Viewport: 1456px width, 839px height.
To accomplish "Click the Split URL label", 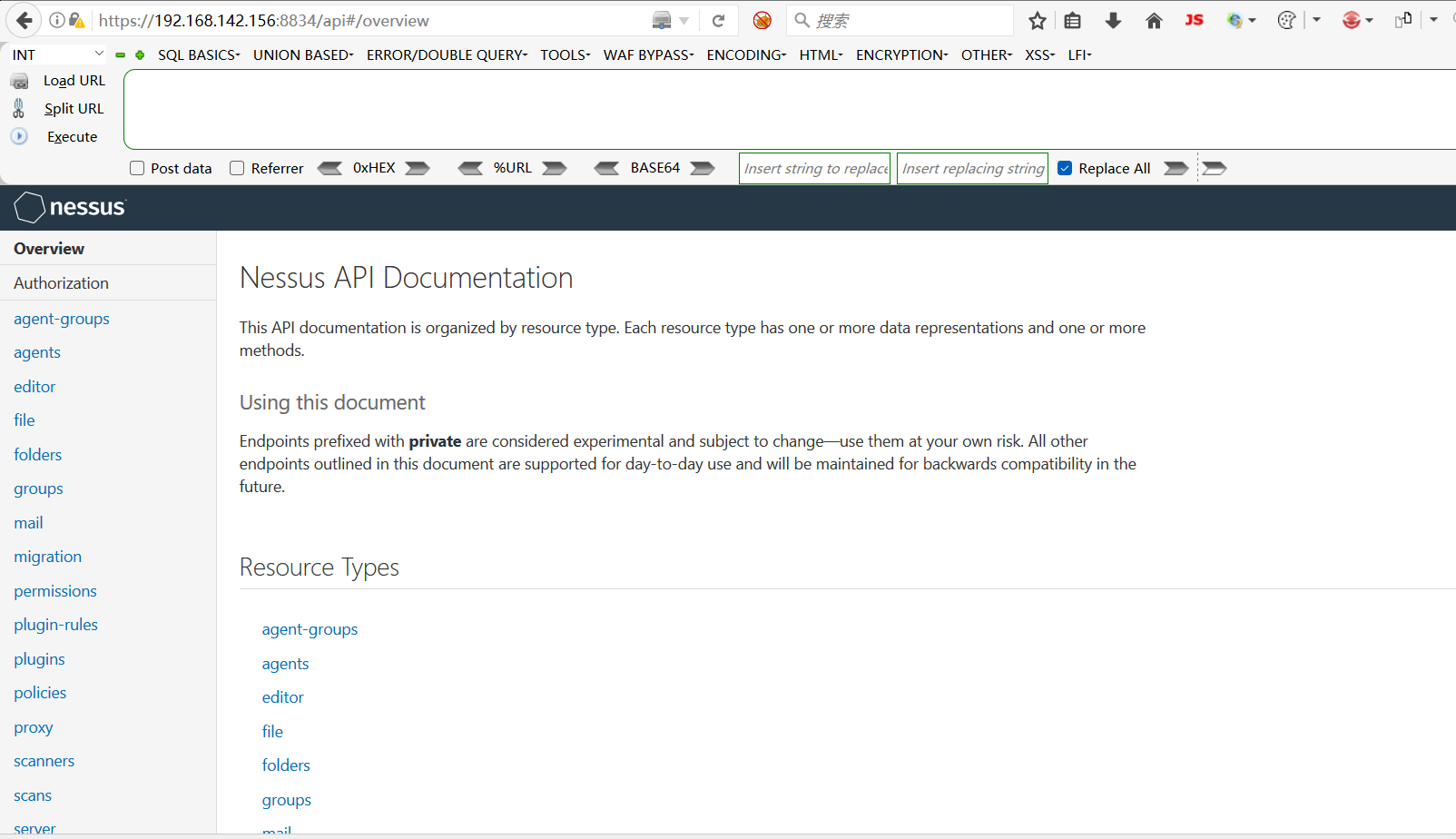I will 74,109.
